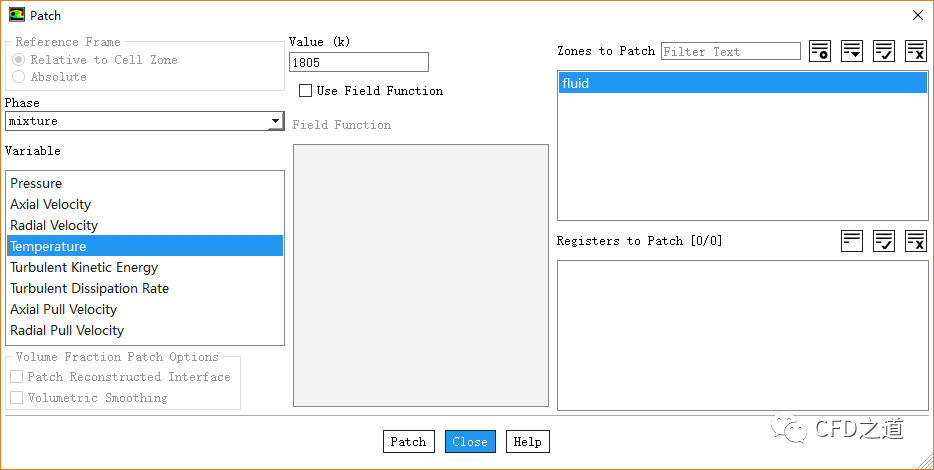934x470 pixels.
Task: Pick Radial Pull Velocity from Variable list
Action: [x=67, y=330]
